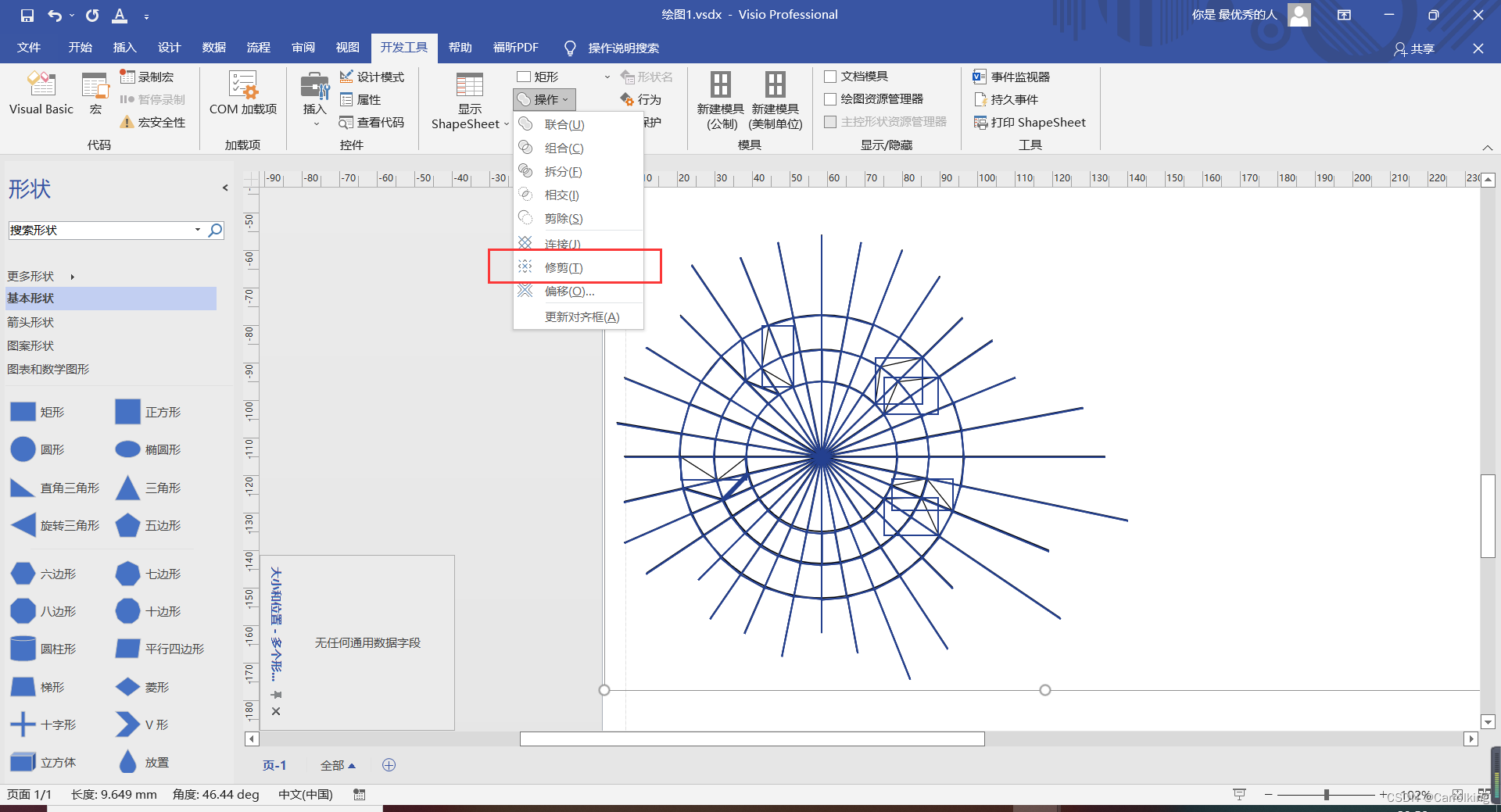This screenshot has height=812, width=1501.
Task: Toggle Drawing Explorer checkbox
Action: (x=831, y=99)
